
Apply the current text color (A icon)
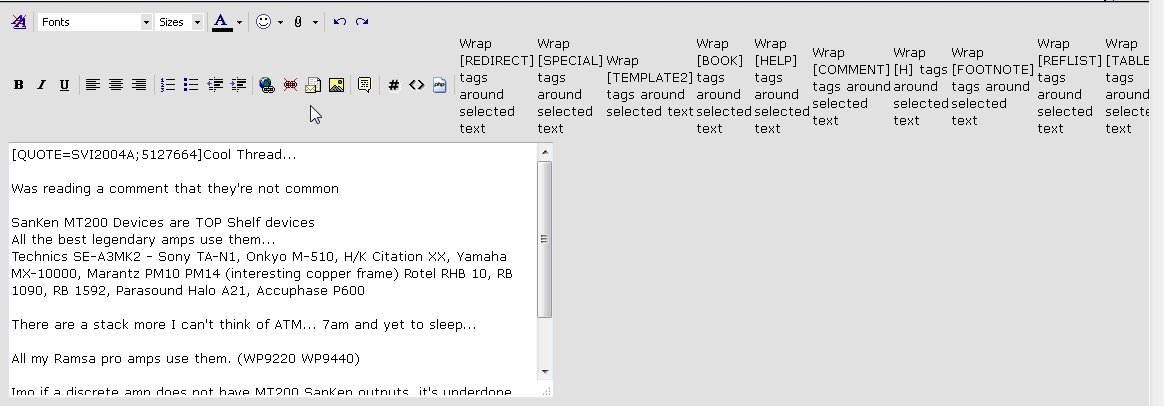pyautogui.click(x=221, y=22)
